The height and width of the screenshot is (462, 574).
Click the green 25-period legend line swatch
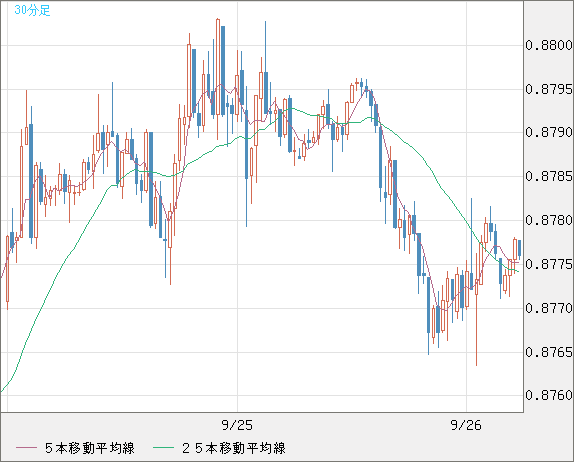163,448
